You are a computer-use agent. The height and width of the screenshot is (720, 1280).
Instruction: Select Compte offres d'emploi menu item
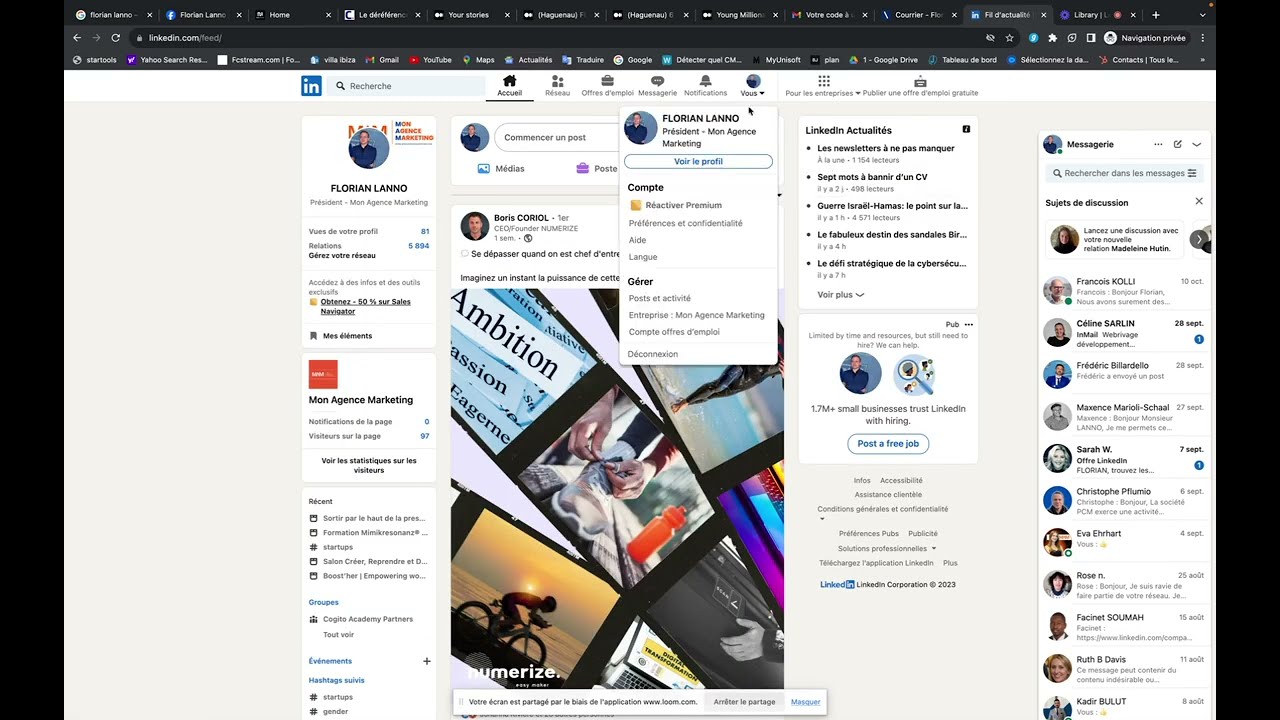point(674,332)
